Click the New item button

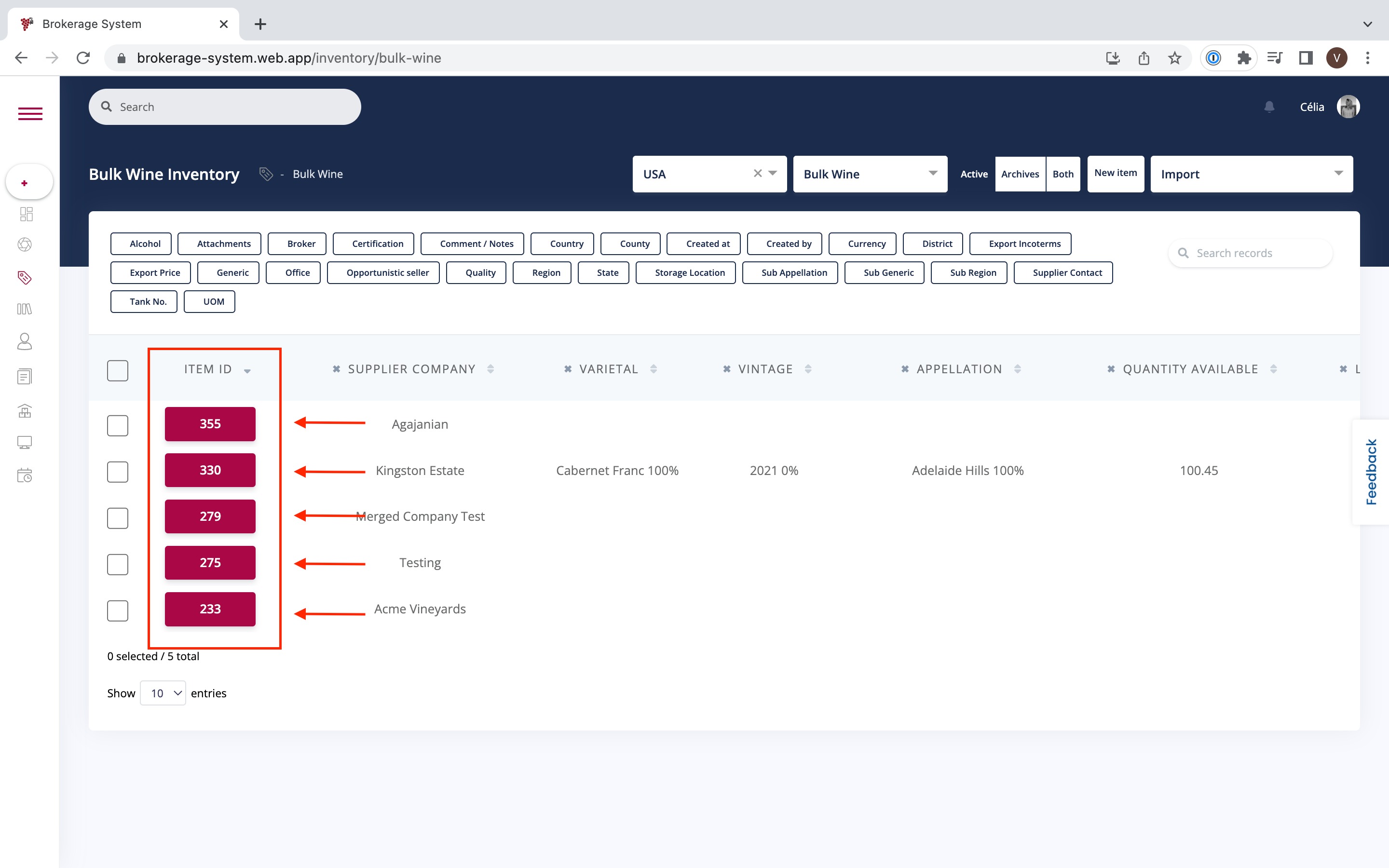1115,174
